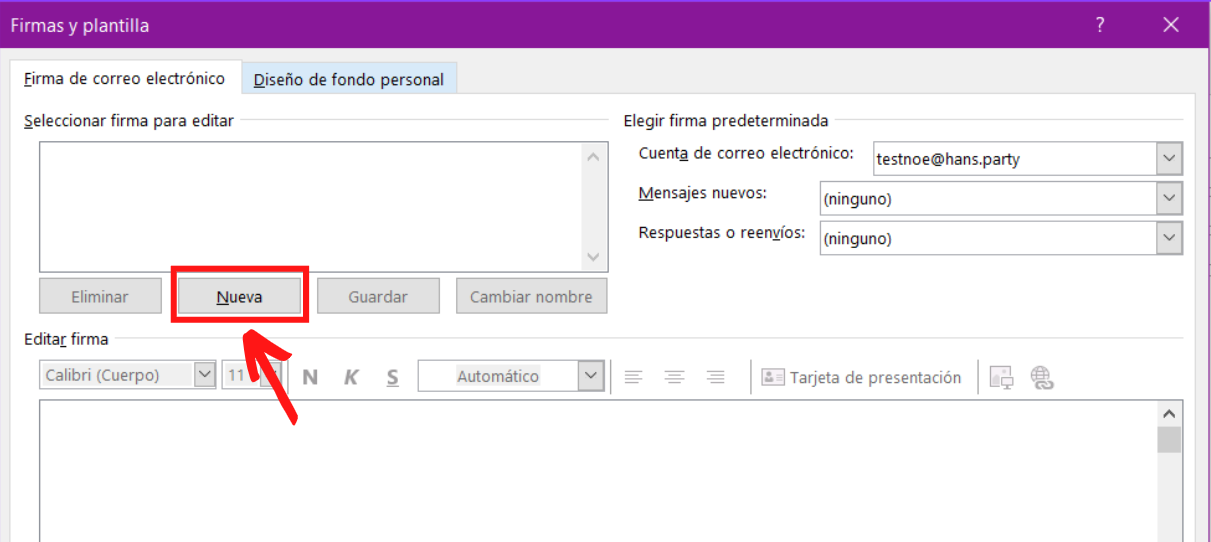Select Firma de correo electrónico tab

(x=125, y=79)
